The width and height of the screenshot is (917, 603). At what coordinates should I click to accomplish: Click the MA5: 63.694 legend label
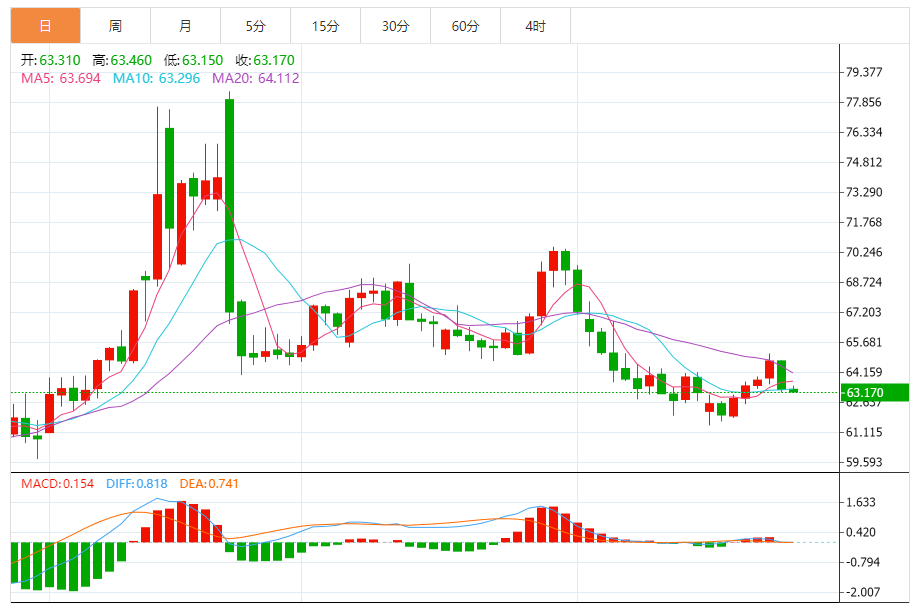click(61, 78)
